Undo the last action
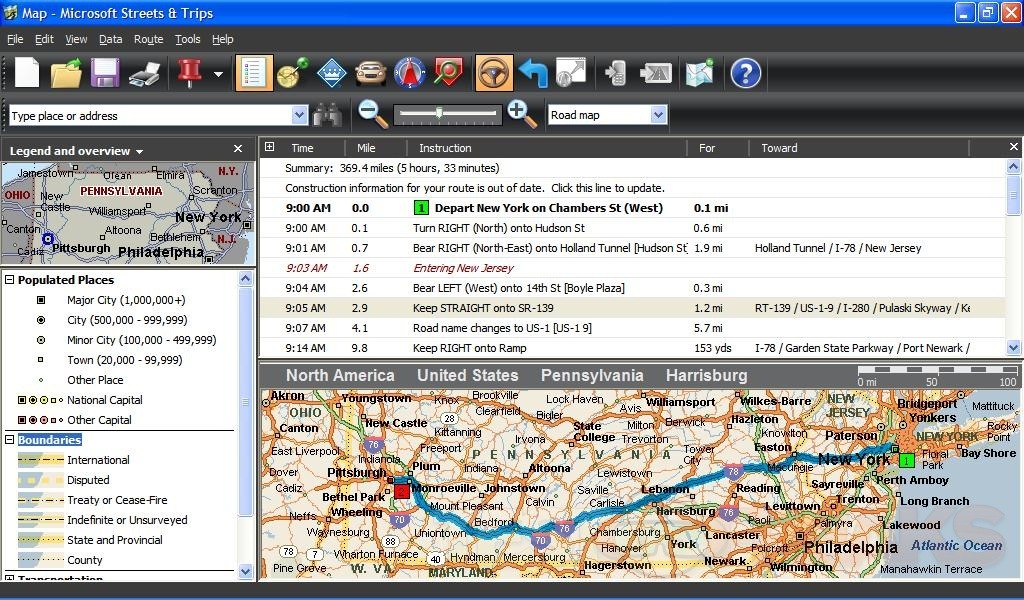Image resolution: width=1024 pixels, height=600 pixels. point(532,72)
